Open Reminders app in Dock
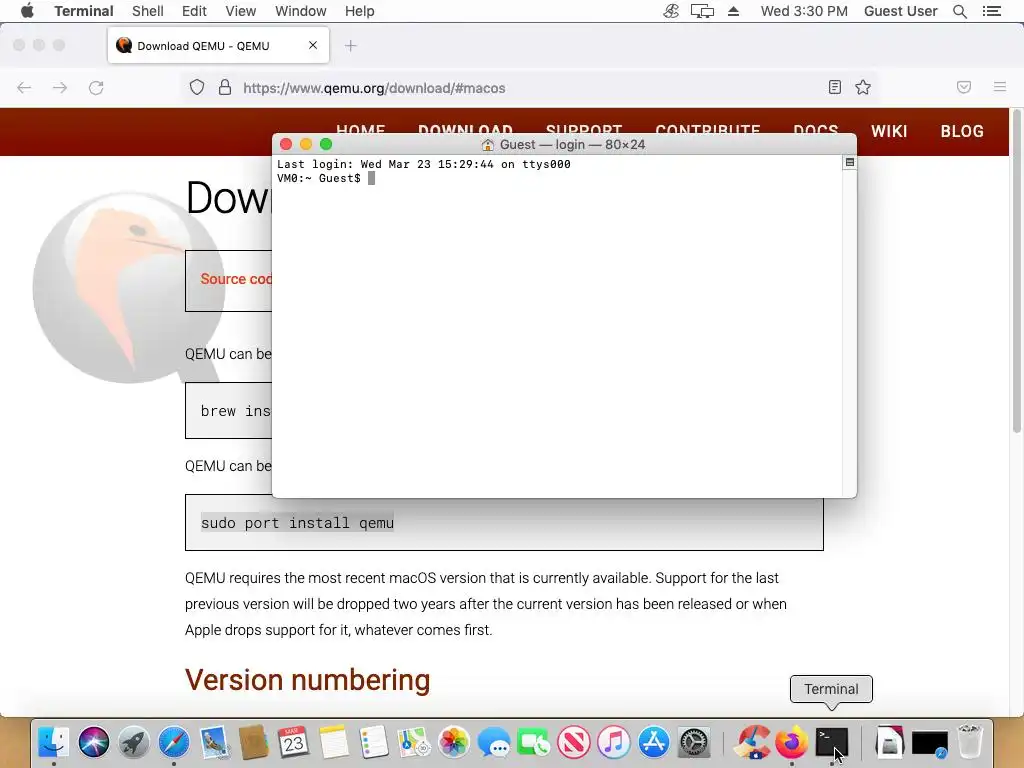Screen dimensions: 1024x768 [x=374, y=743]
